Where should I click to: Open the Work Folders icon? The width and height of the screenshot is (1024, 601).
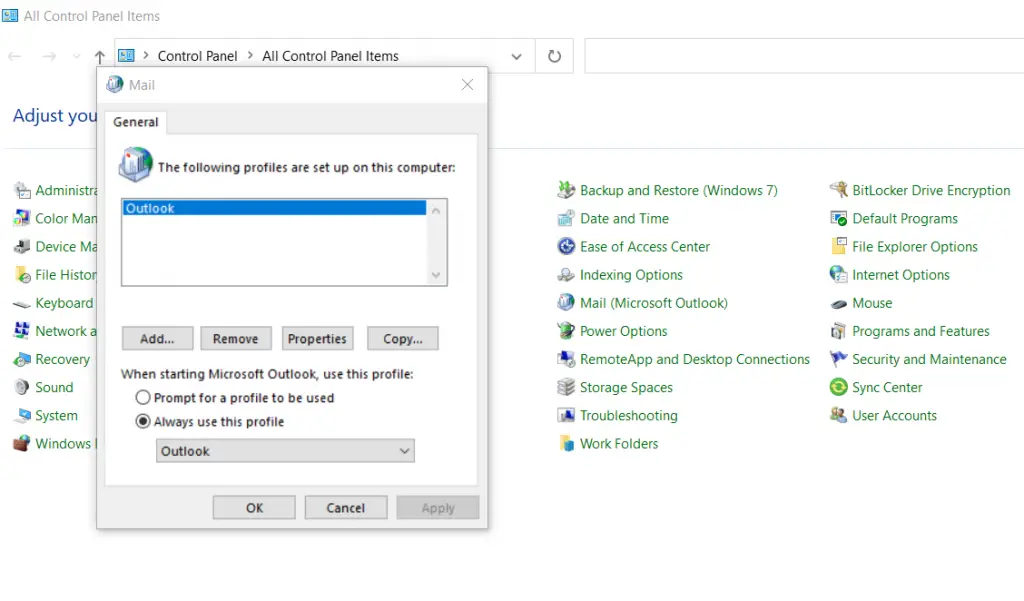566,443
